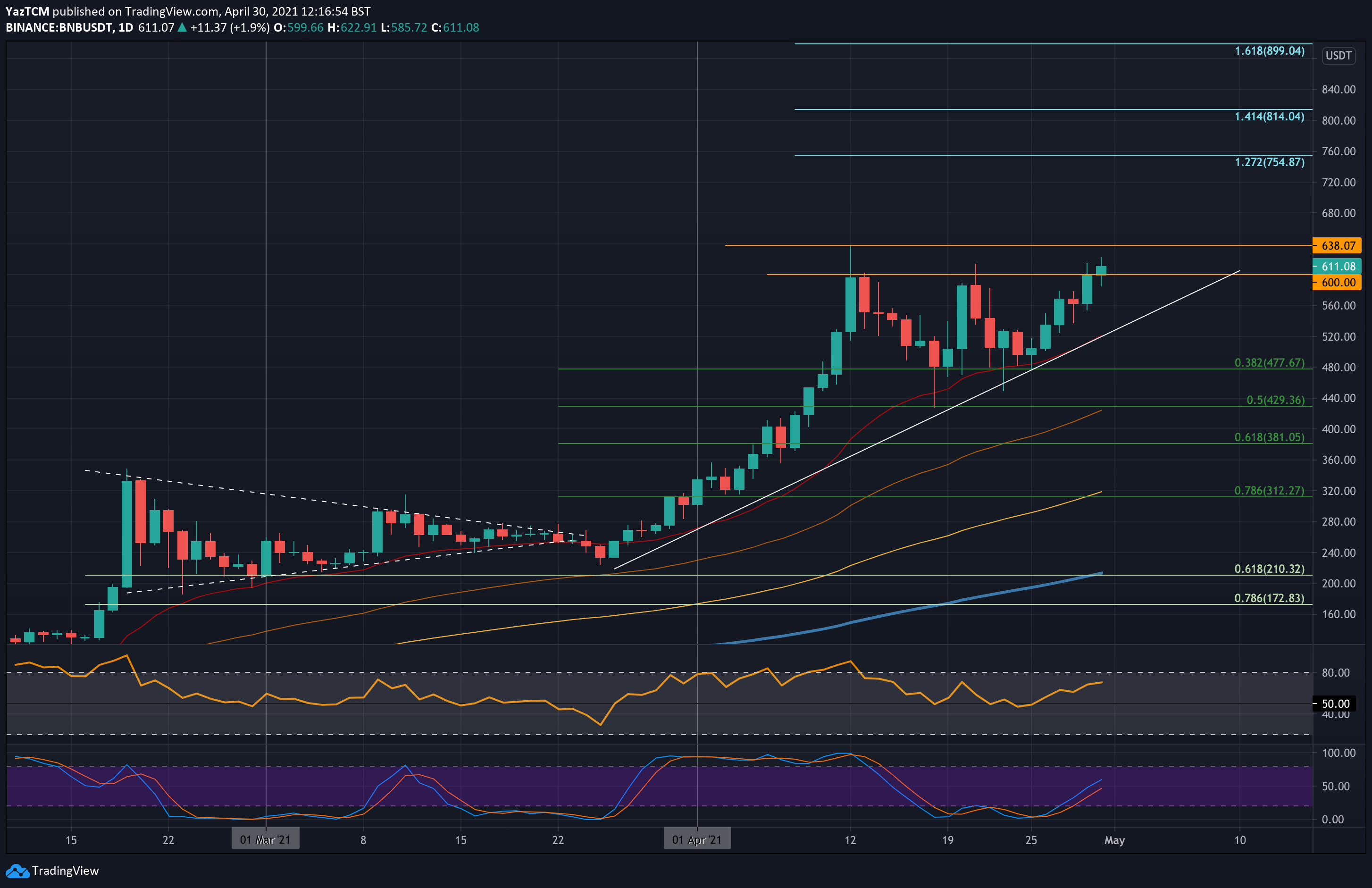Click the C:611.08 close value
The width and height of the screenshot is (1372, 888).
pos(455,28)
